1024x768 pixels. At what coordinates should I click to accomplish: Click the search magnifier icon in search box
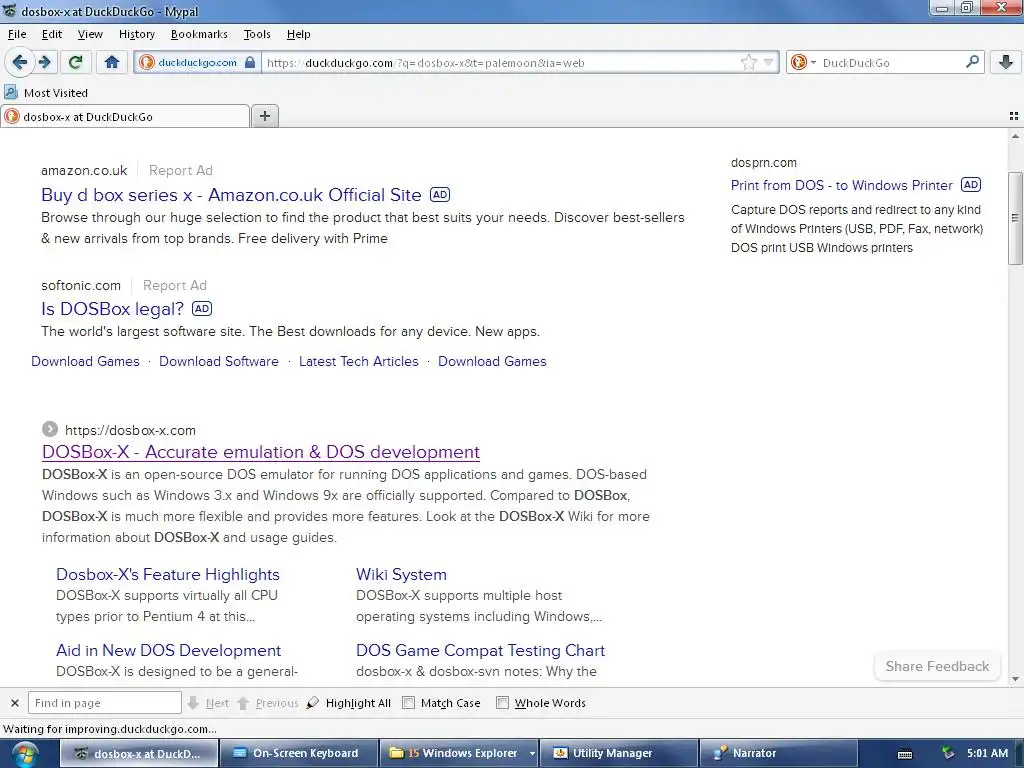point(972,62)
